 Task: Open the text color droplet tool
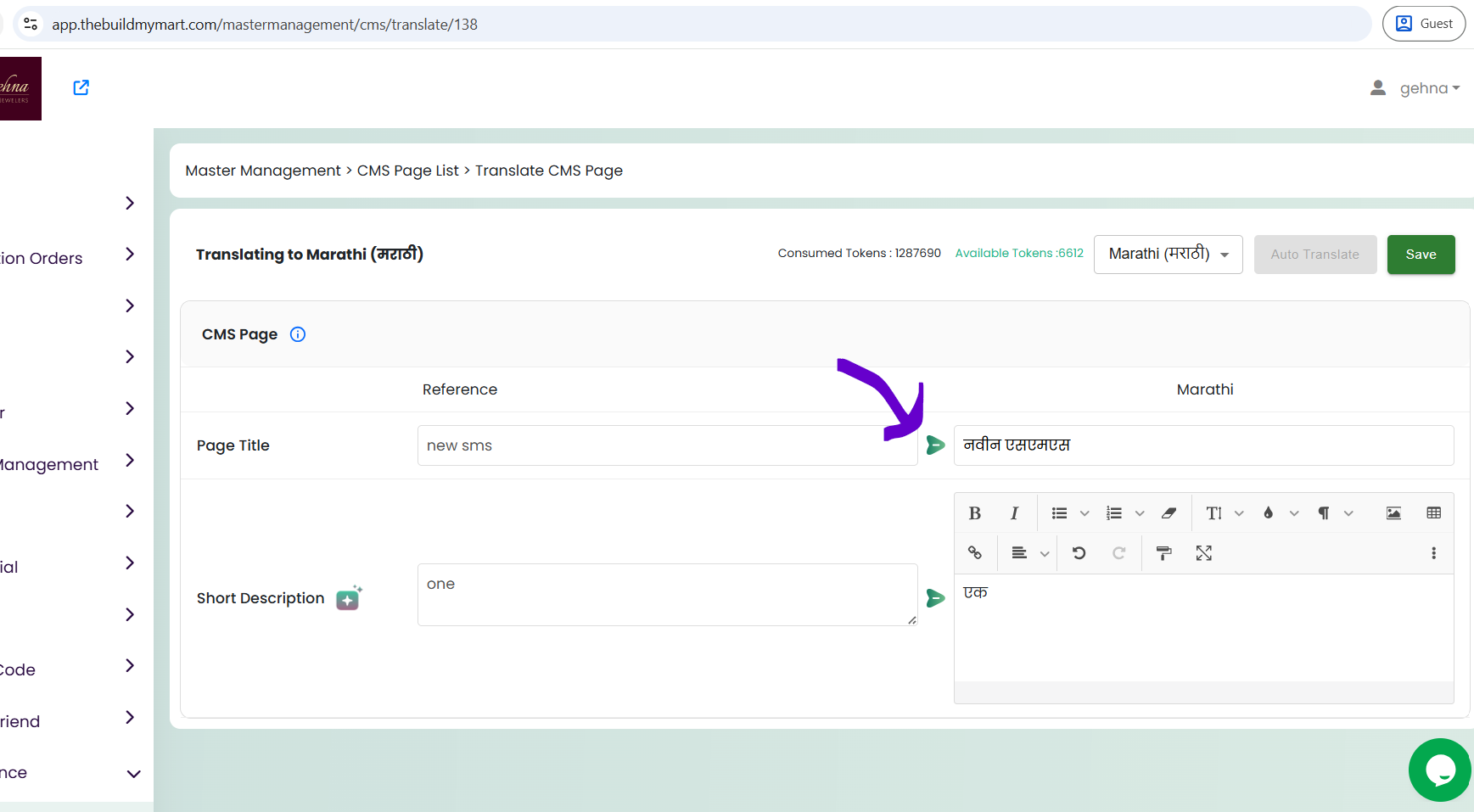(1269, 513)
